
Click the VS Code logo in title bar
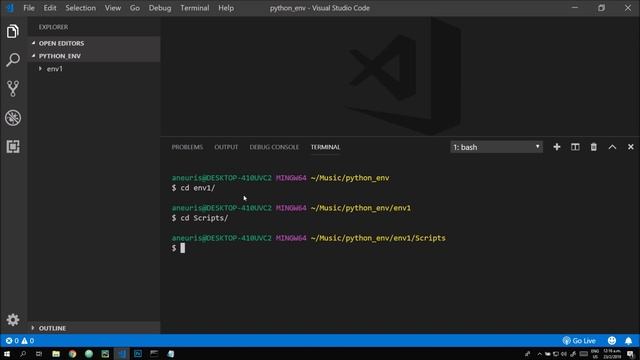pos(10,8)
